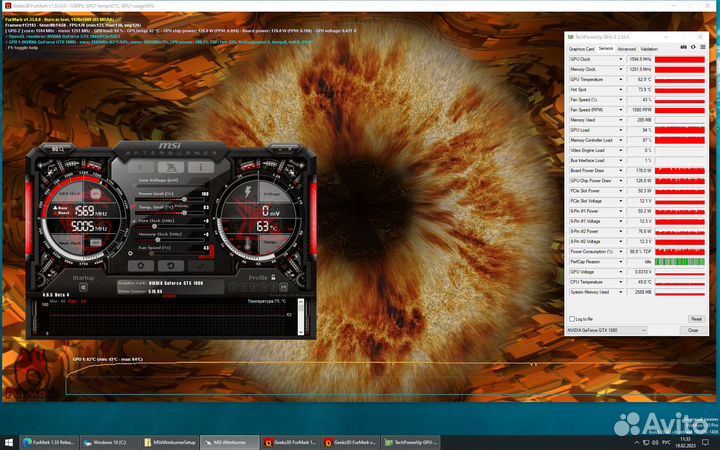Click FurMark GPU temperature graph label
The image size is (720, 450).
pos(107,360)
